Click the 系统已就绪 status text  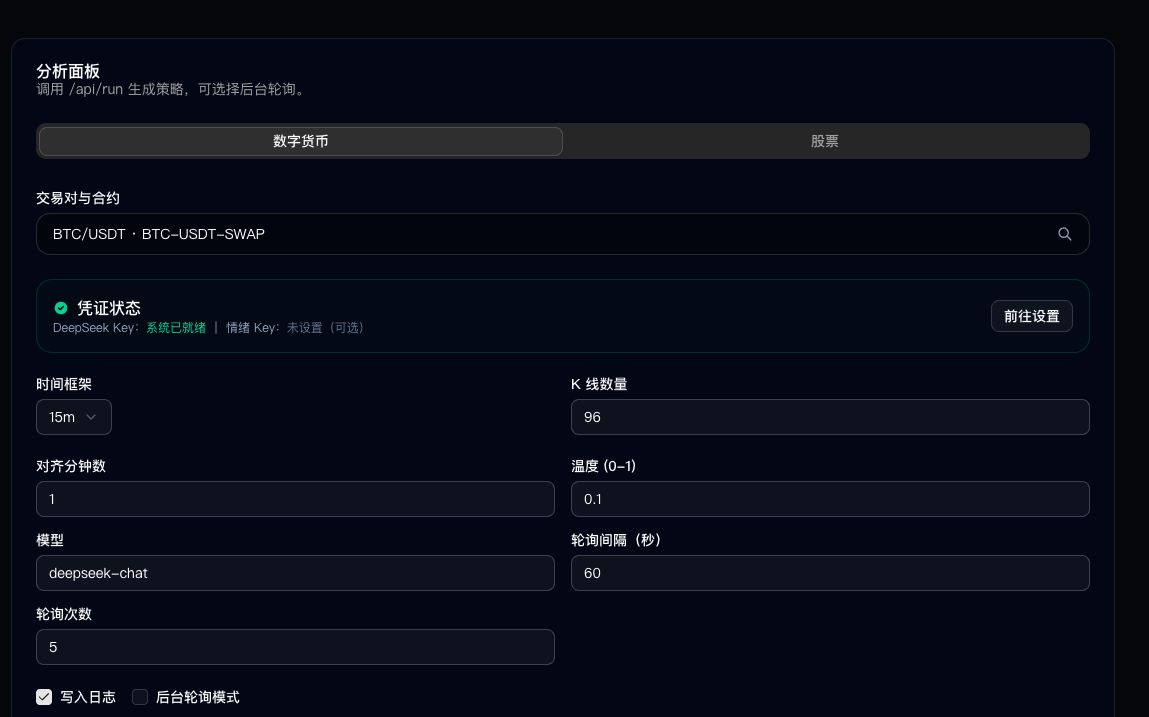(176, 328)
